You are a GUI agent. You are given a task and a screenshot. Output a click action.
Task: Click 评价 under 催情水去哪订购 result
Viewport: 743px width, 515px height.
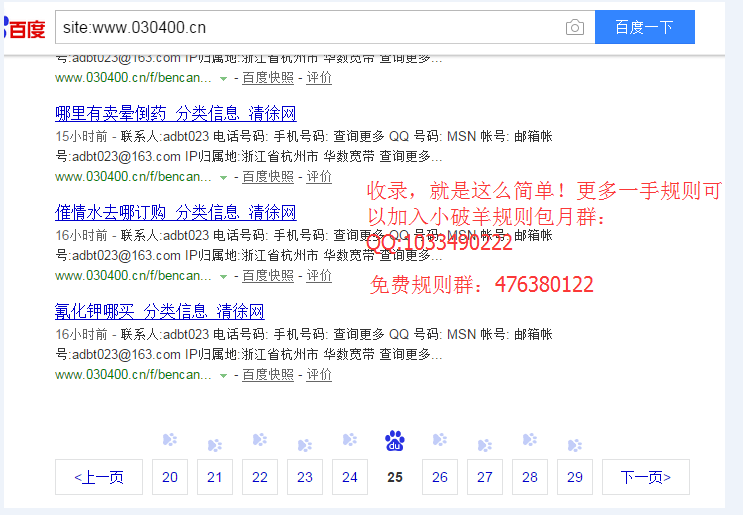(x=319, y=276)
